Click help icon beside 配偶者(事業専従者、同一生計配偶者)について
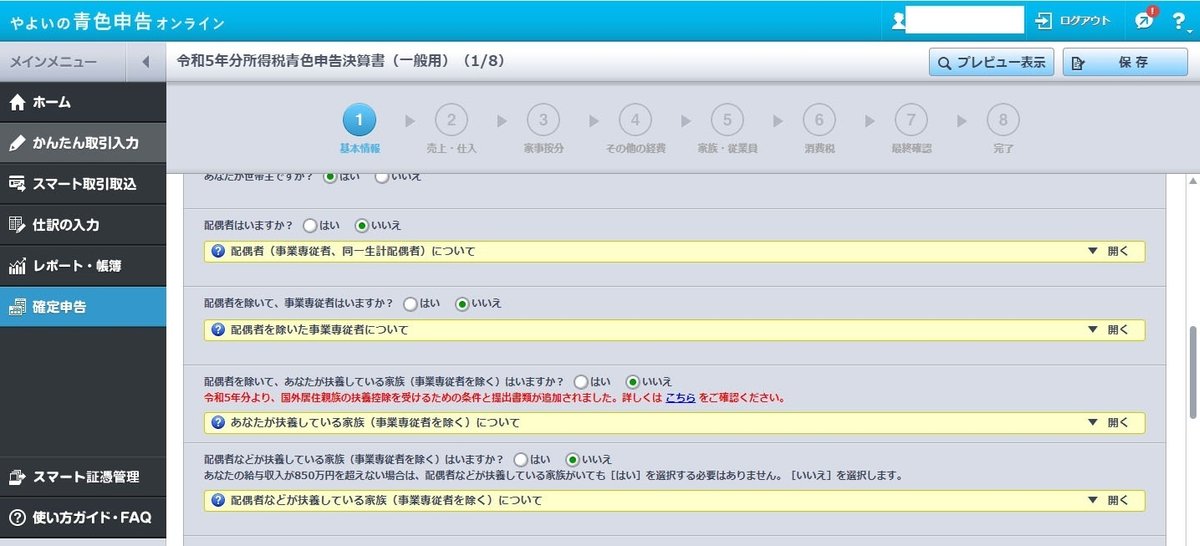Viewport: 1200px width, 546px height. coord(218,251)
